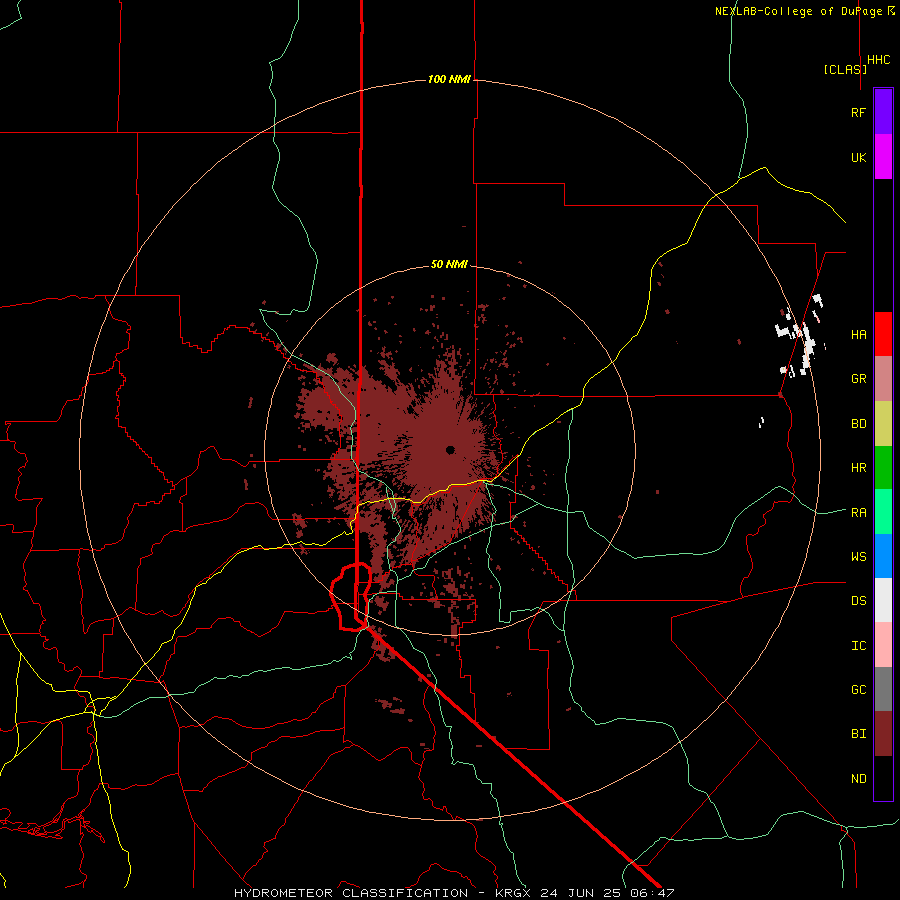Viewport: 900px width, 900px height.
Task: Click the black radar site dot
Action: tap(450, 450)
